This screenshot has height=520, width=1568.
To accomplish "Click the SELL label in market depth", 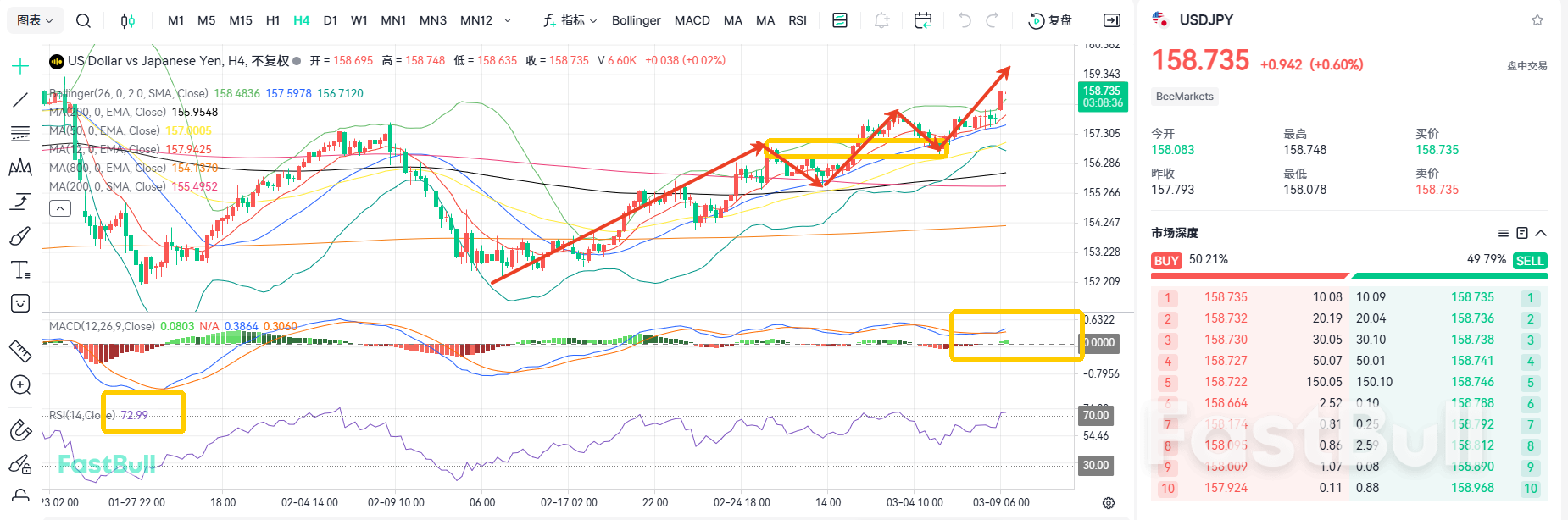I will (1530, 261).
